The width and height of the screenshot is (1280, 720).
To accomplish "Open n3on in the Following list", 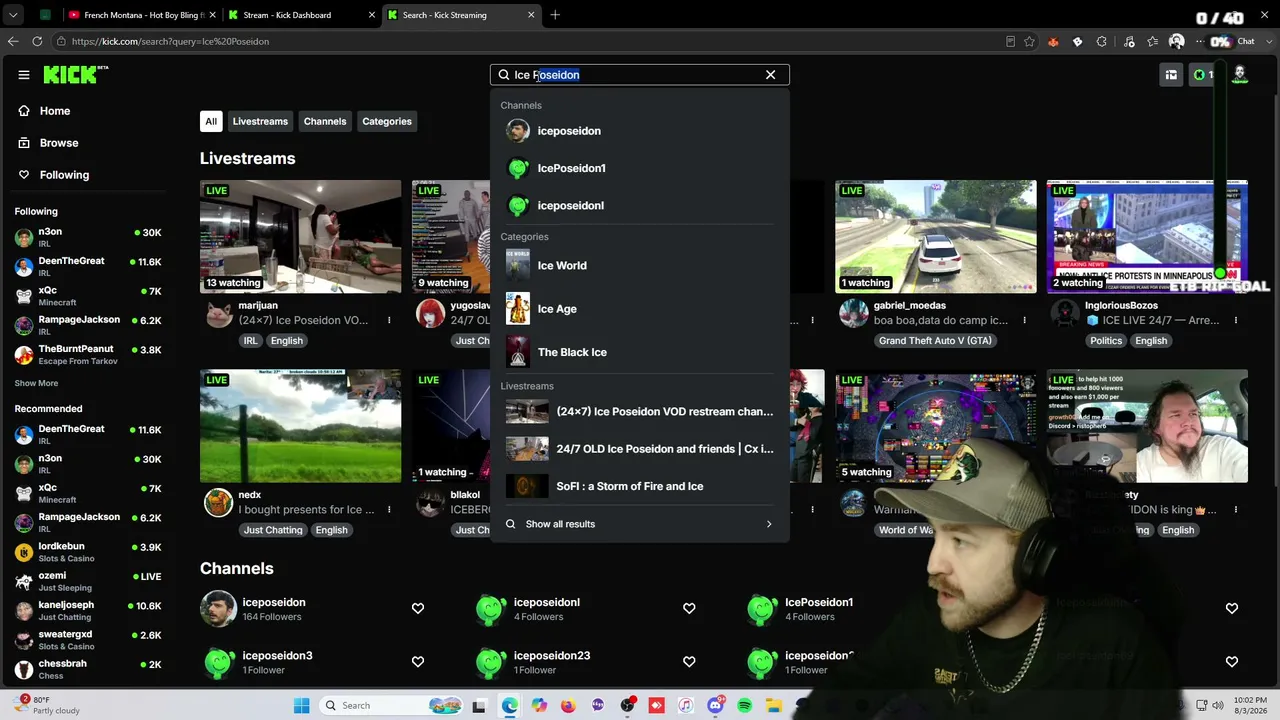I will (x=88, y=238).
